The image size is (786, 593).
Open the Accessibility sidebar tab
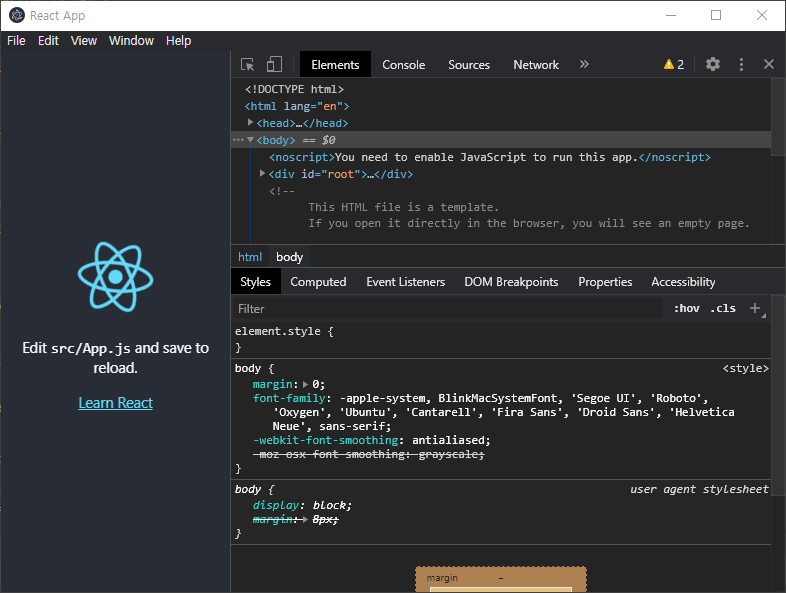pos(683,282)
